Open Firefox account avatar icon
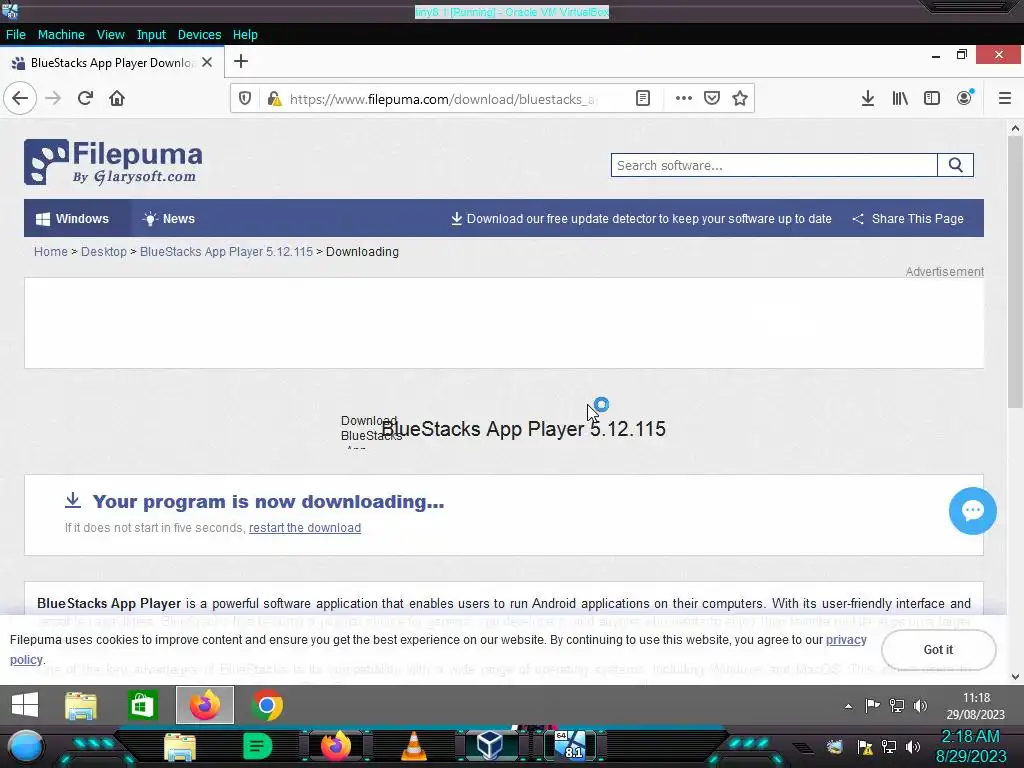The height and width of the screenshot is (768, 1024). tap(965, 98)
